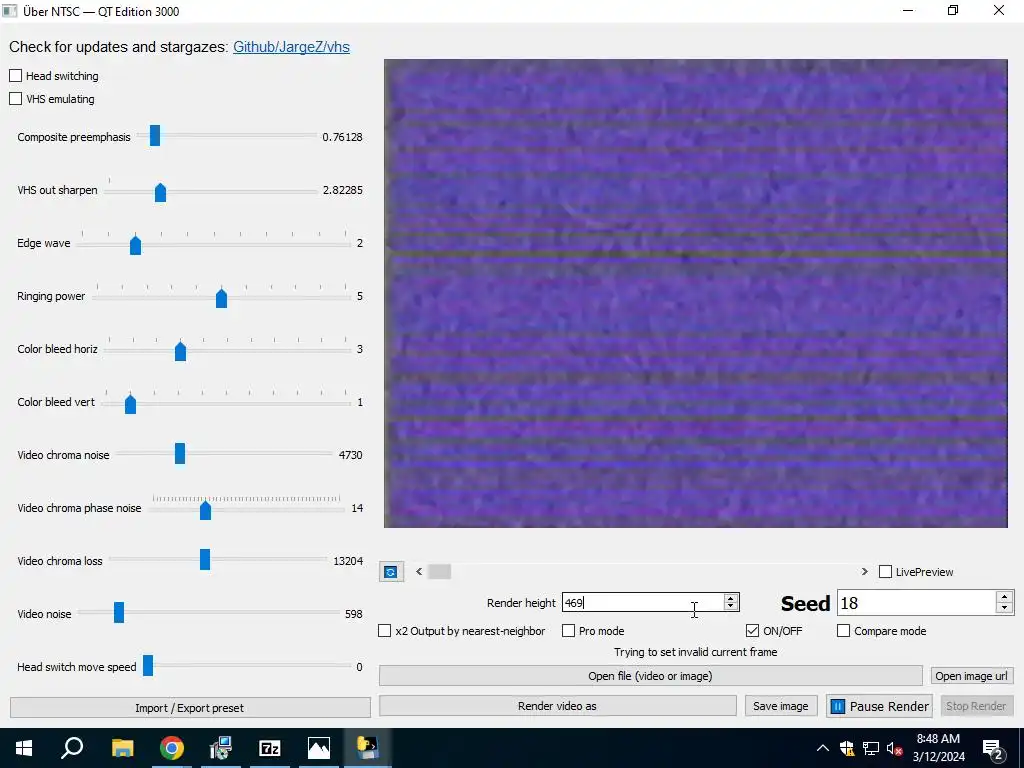Click the frame scrollbar left arrow
1024x768 pixels.
419,572
